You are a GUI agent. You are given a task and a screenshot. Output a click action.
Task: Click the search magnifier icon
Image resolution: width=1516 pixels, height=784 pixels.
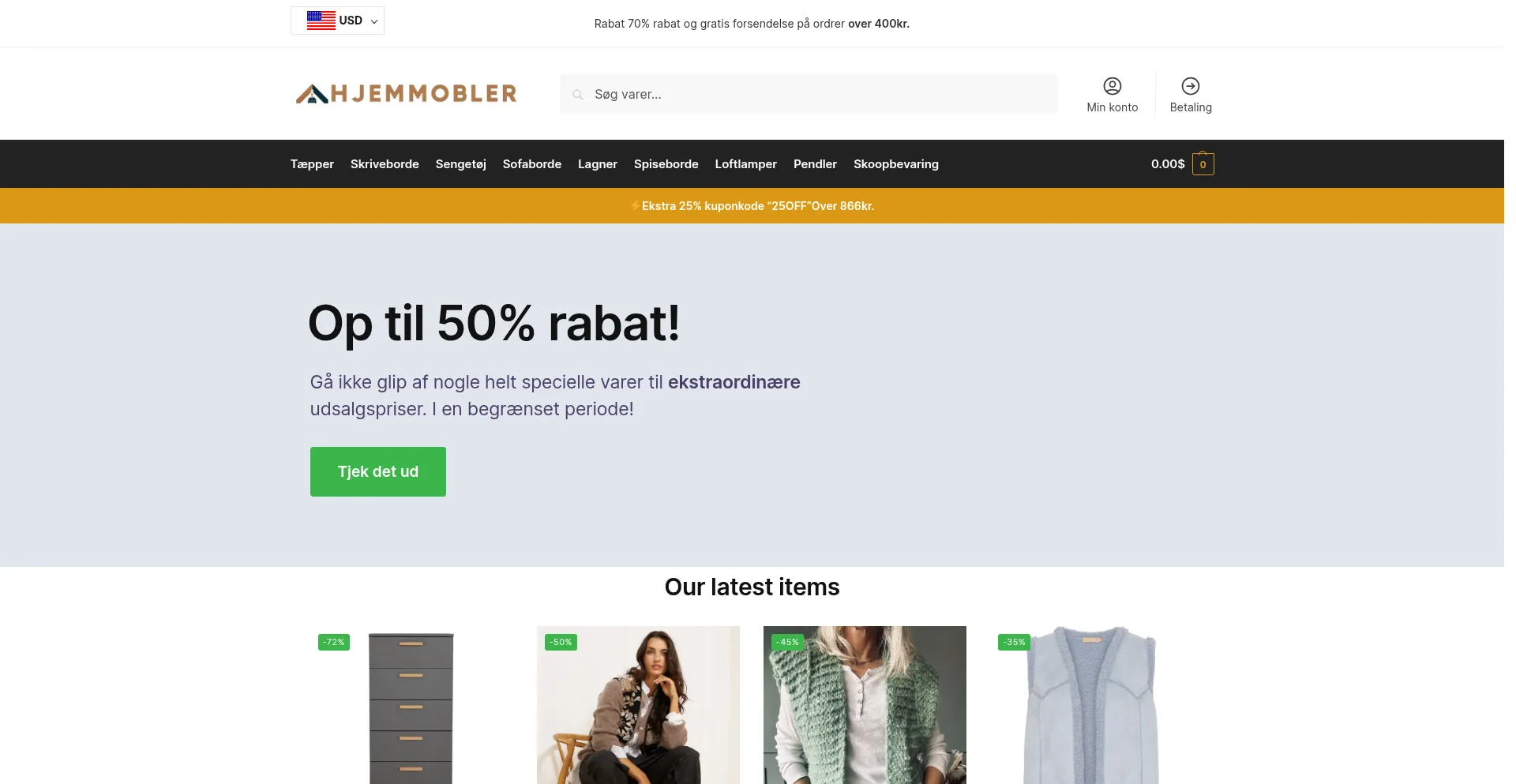tap(578, 95)
